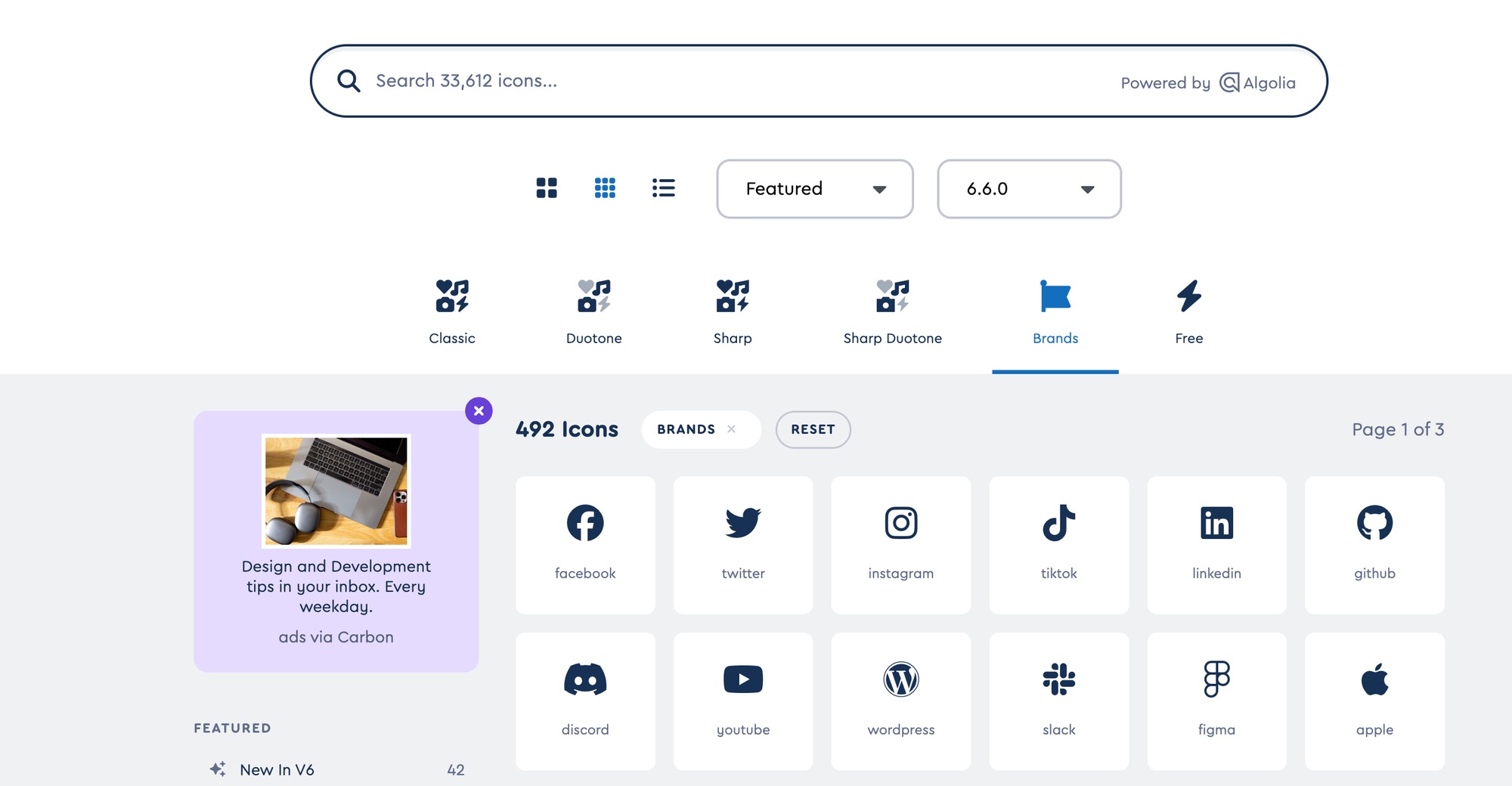Switch to the roomy grid view
Image resolution: width=1512 pixels, height=786 pixels.
tap(547, 187)
